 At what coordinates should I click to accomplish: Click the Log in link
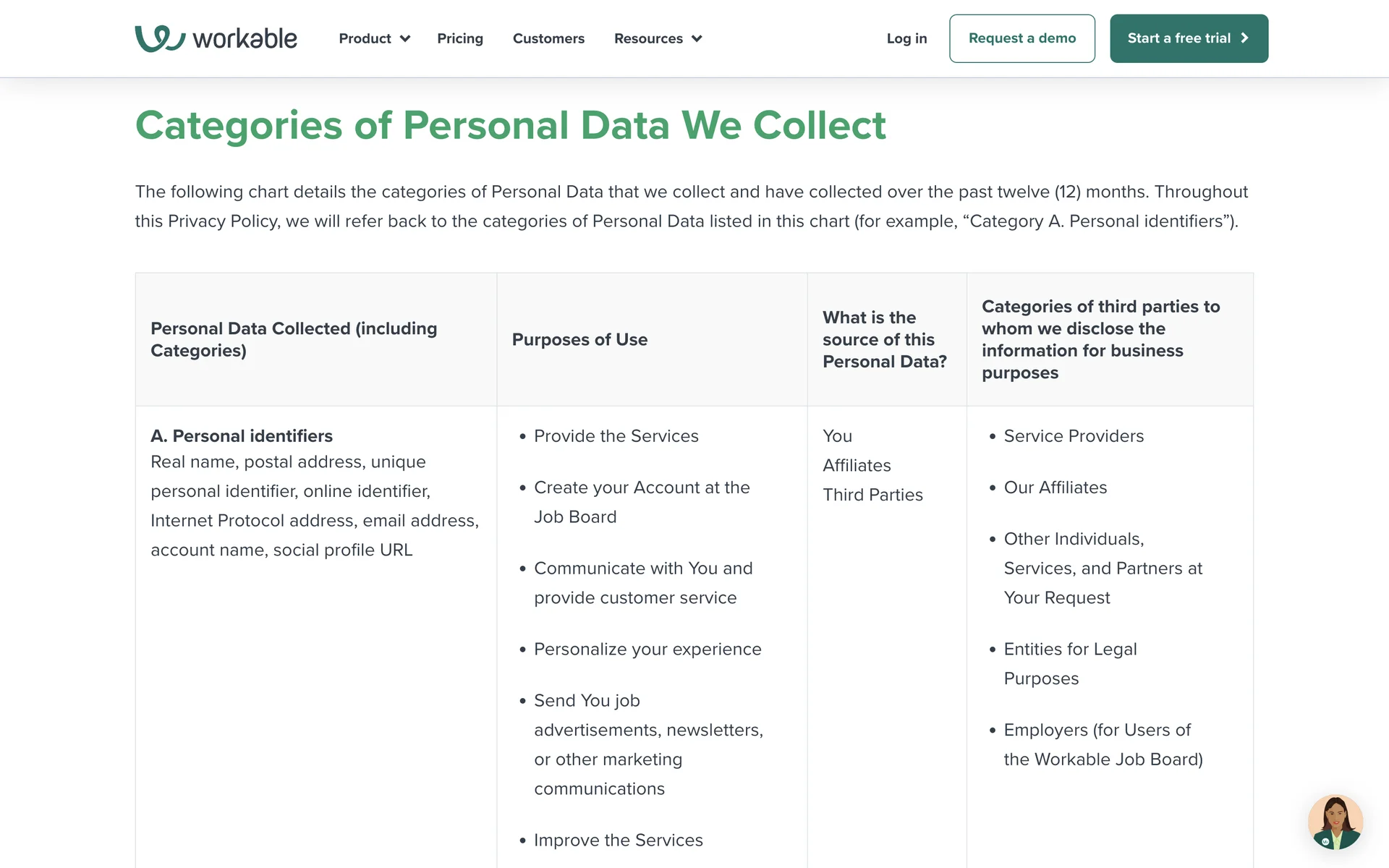coord(906,38)
